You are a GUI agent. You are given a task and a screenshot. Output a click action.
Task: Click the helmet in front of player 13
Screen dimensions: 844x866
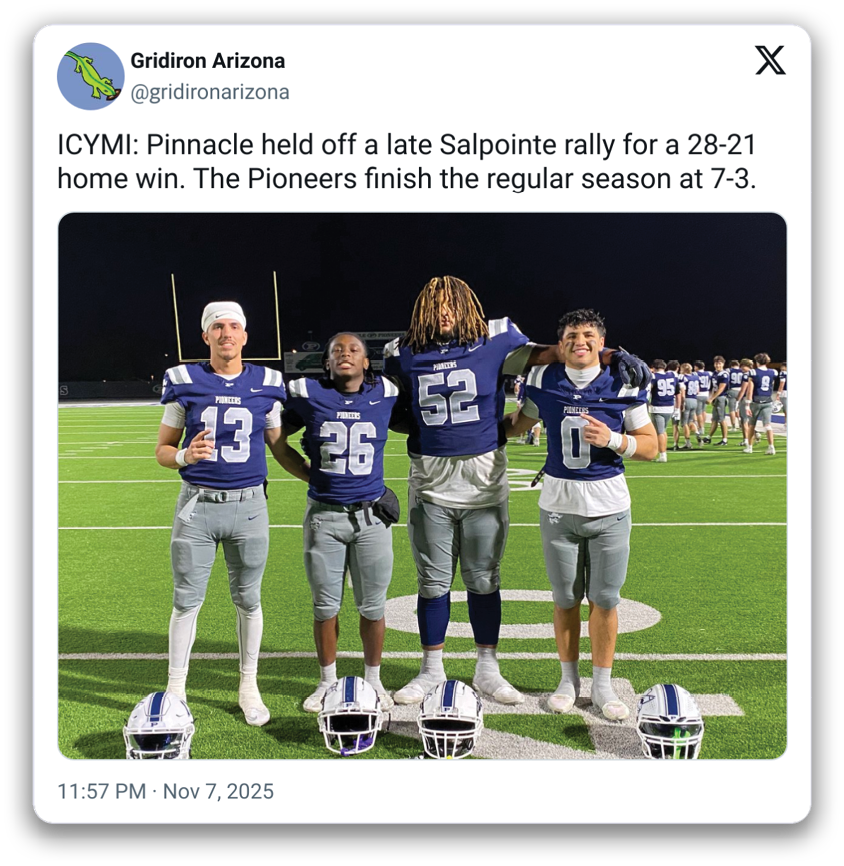coord(159,725)
